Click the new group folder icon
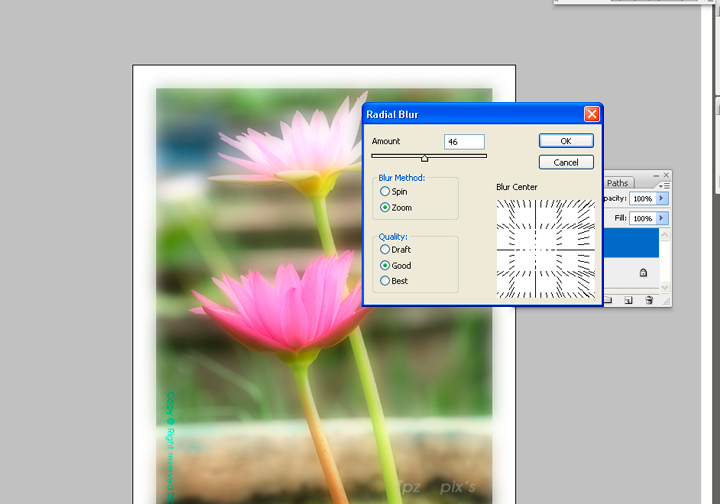 [608, 300]
